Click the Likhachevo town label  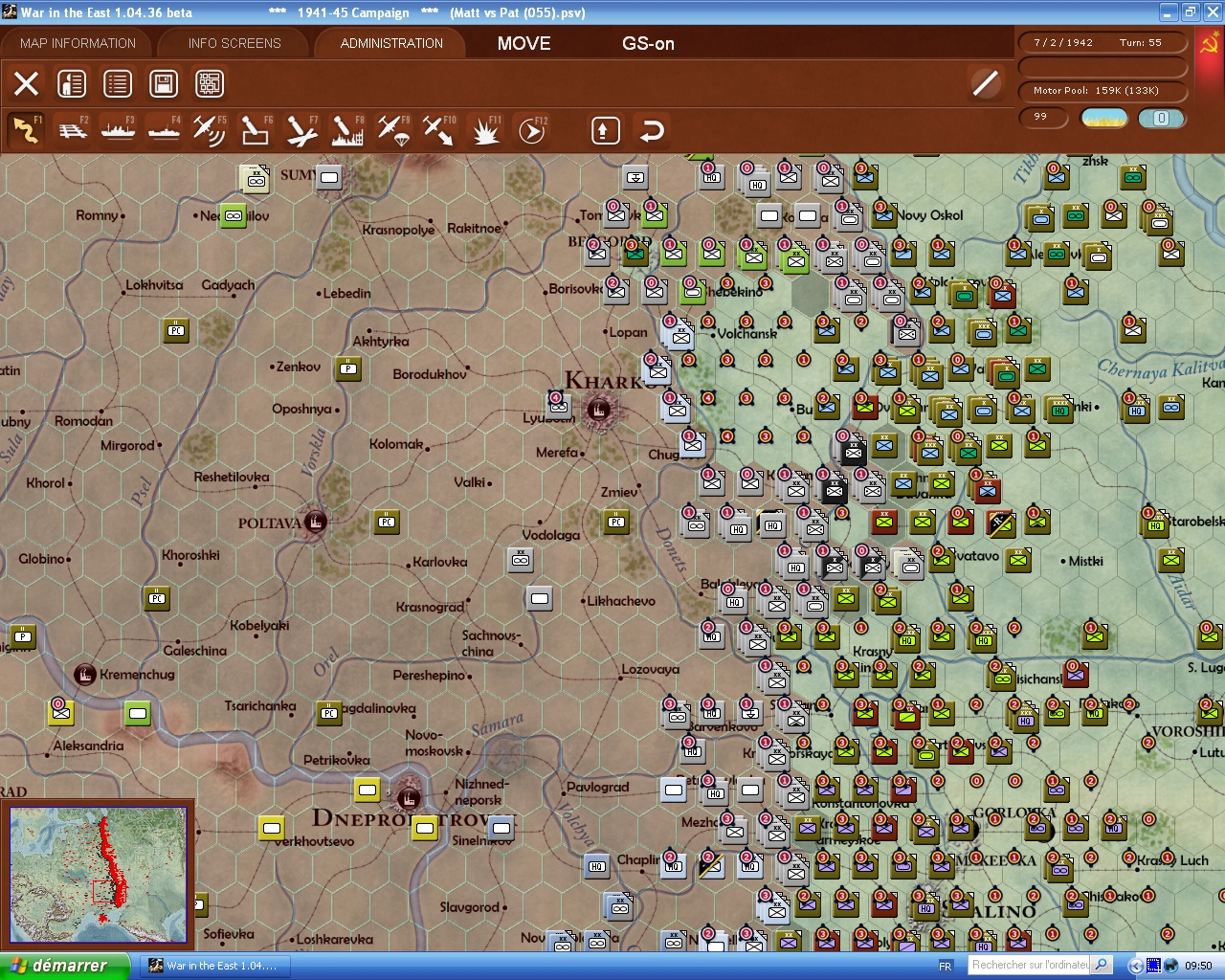[x=622, y=601]
